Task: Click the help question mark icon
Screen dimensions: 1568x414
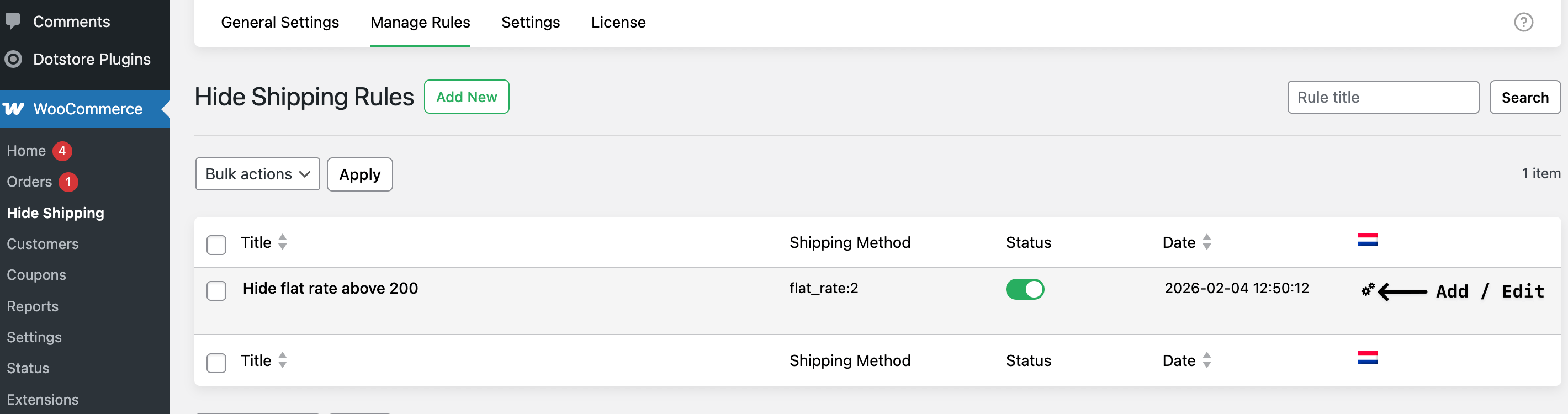Action: (x=1523, y=23)
